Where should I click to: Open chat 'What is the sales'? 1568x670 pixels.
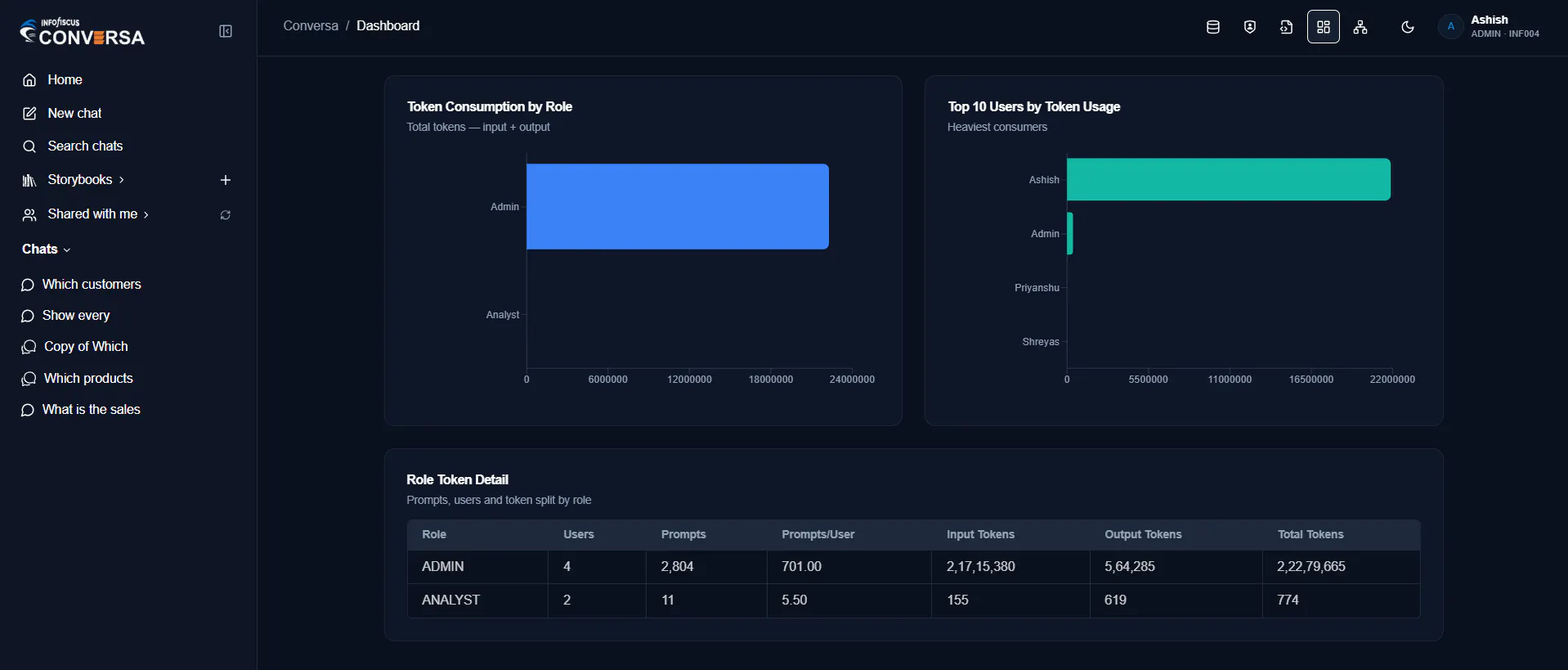point(92,409)
